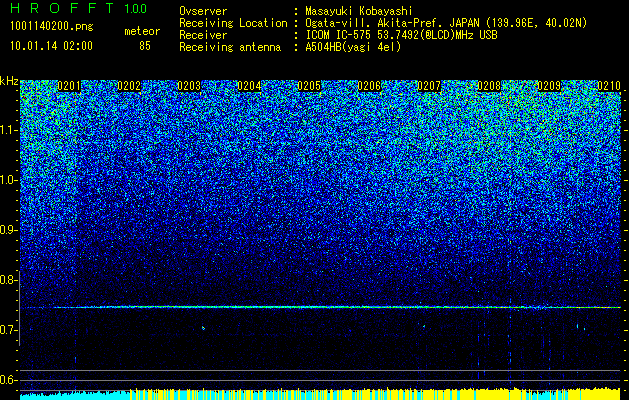
Task: Click the kHz axis unit label
Action: 9,81
